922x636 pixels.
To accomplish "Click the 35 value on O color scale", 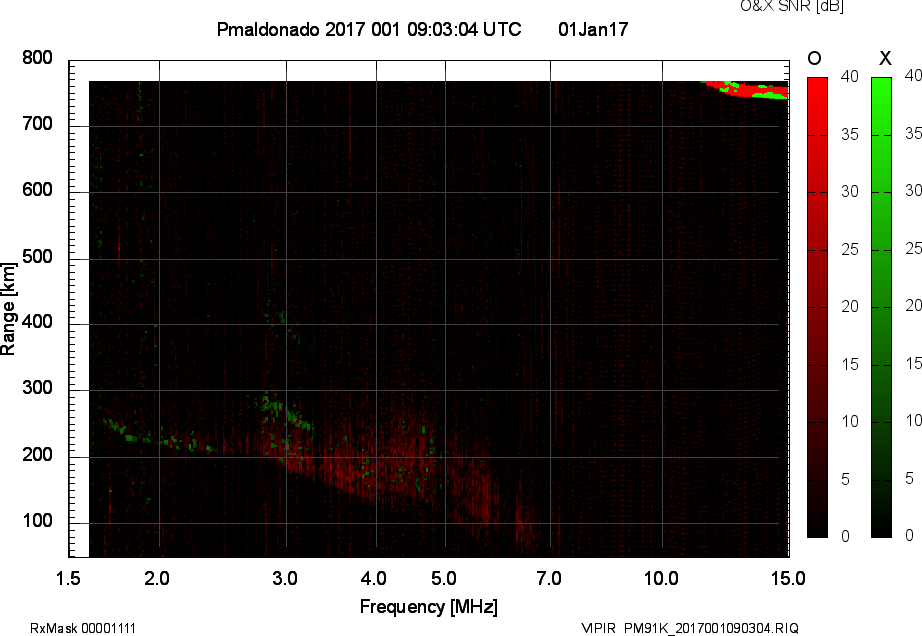I will pos(850,135).
